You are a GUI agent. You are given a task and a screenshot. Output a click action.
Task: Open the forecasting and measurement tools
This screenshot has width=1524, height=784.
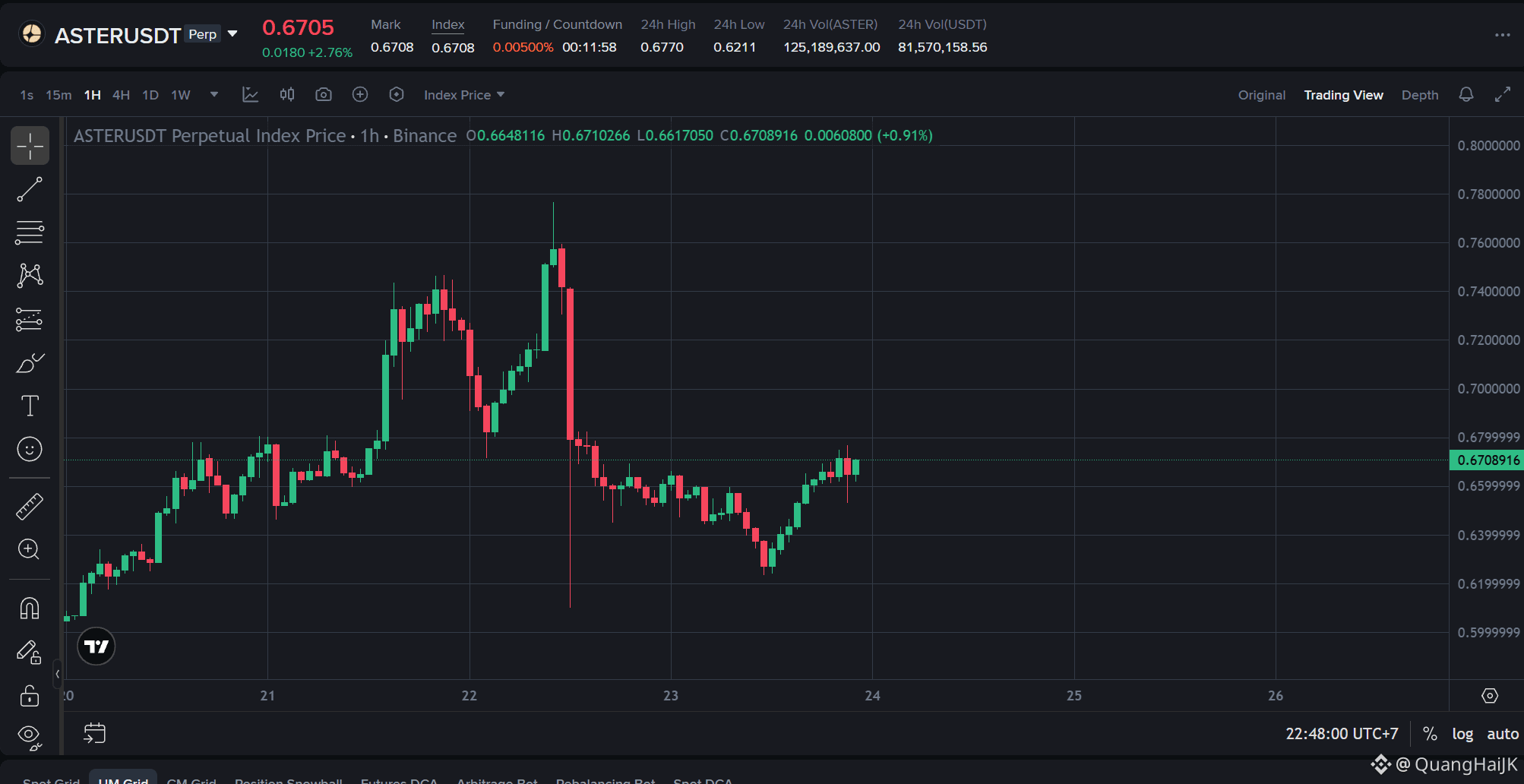click(30, 319)
